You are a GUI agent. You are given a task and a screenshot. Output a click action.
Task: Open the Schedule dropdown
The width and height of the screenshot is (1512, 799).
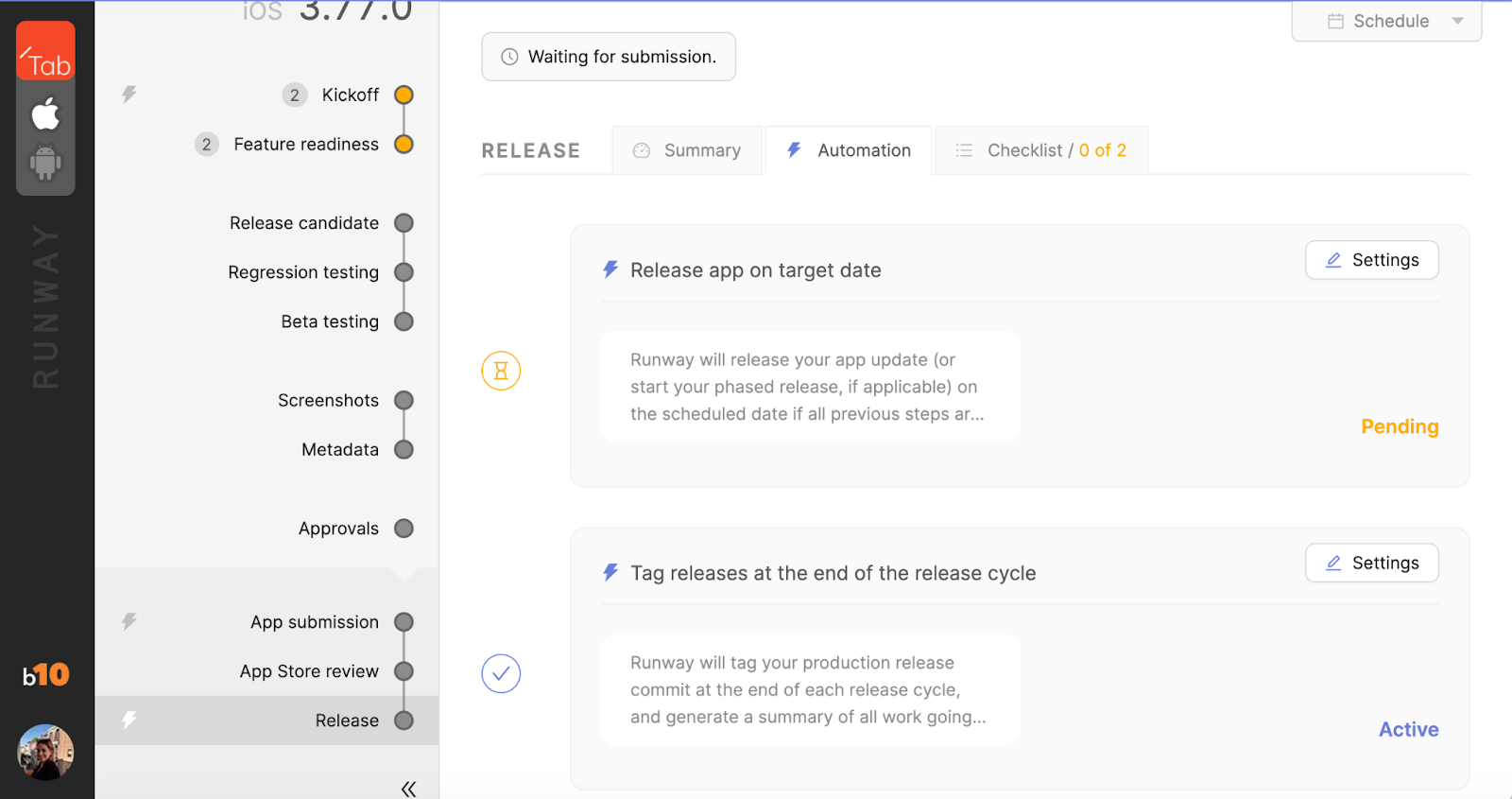(x=1386, y=21)
